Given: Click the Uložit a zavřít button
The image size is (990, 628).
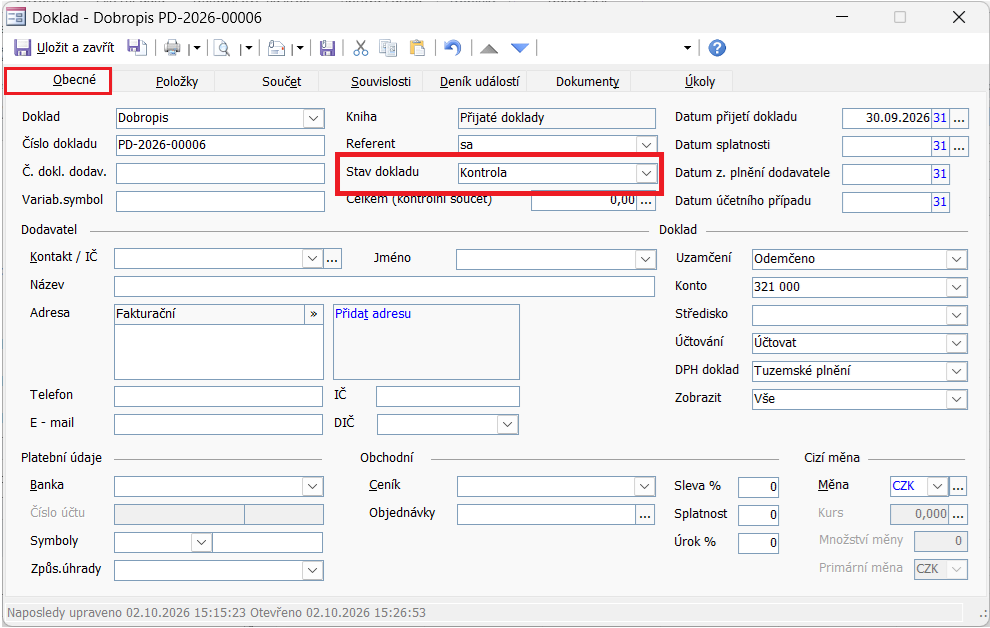Looking at the screenshot, I should point(64,48).
